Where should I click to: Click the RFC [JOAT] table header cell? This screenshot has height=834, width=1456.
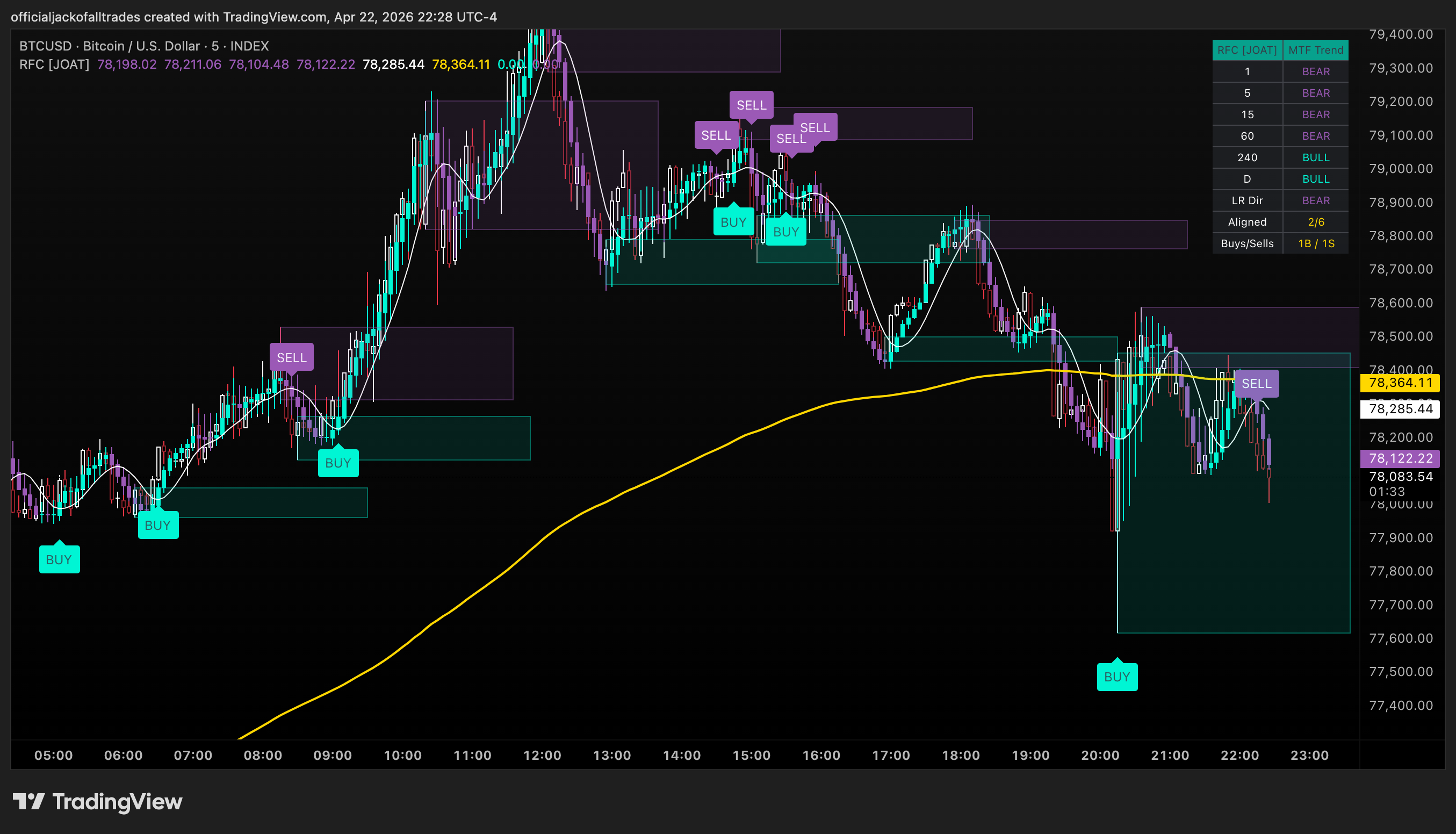(x=1247, y=50)
